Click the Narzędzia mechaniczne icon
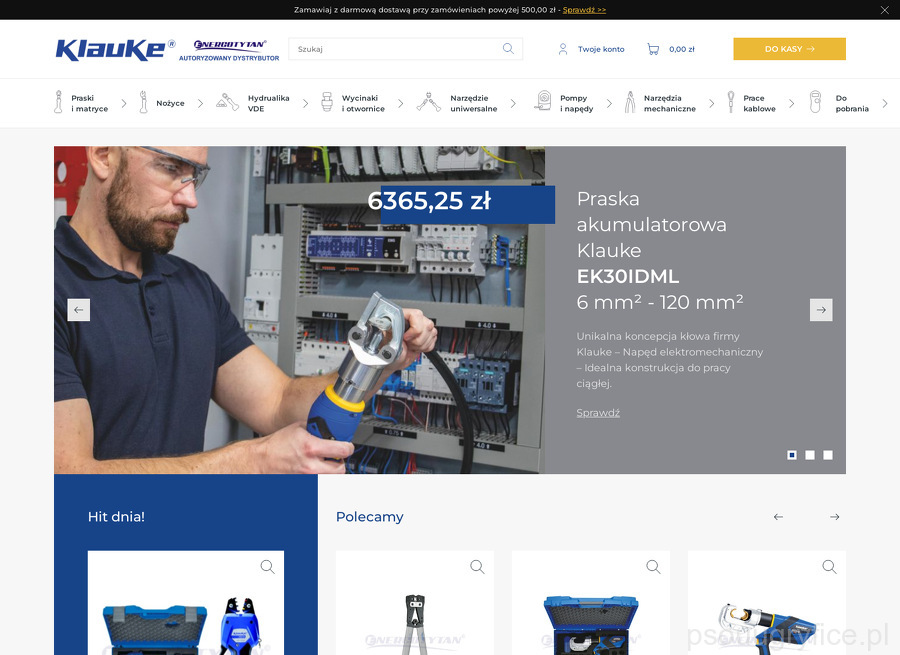Screen dimensions: 900x655 [x=630, y=102]
